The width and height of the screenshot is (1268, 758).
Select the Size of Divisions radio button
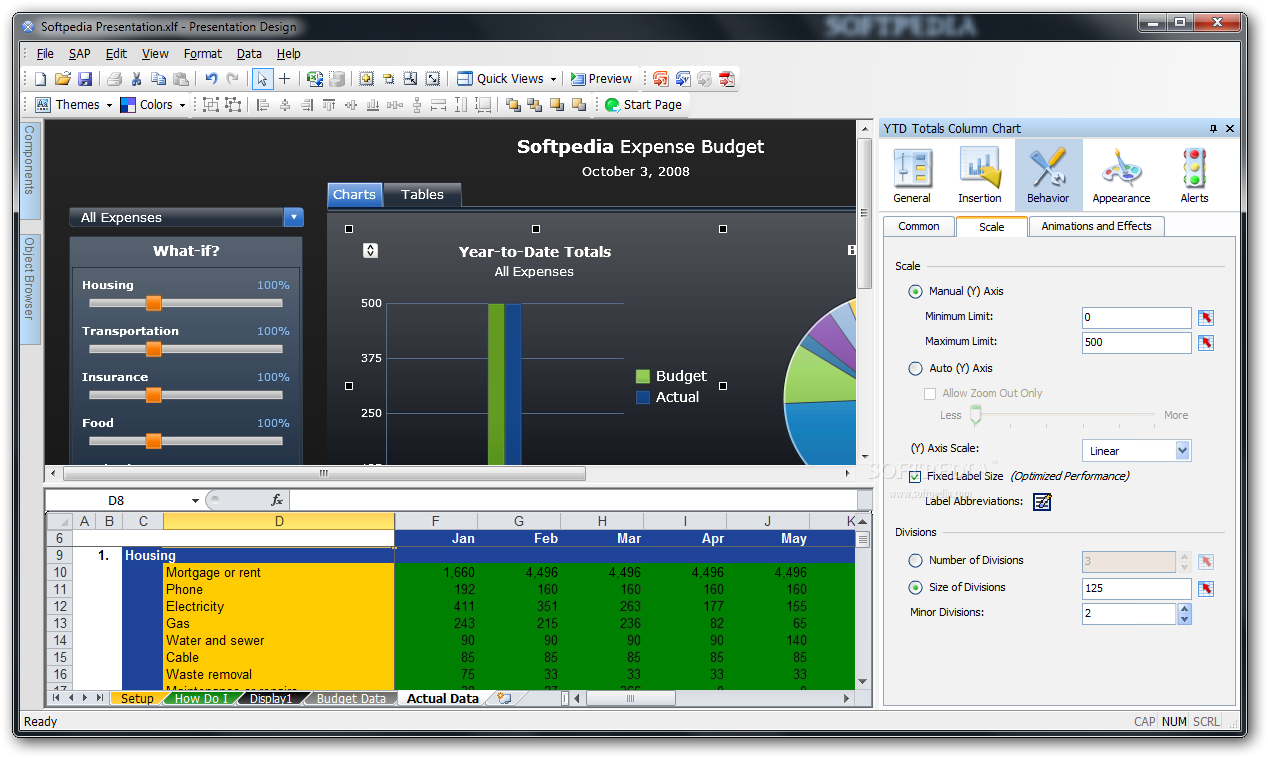915,588
